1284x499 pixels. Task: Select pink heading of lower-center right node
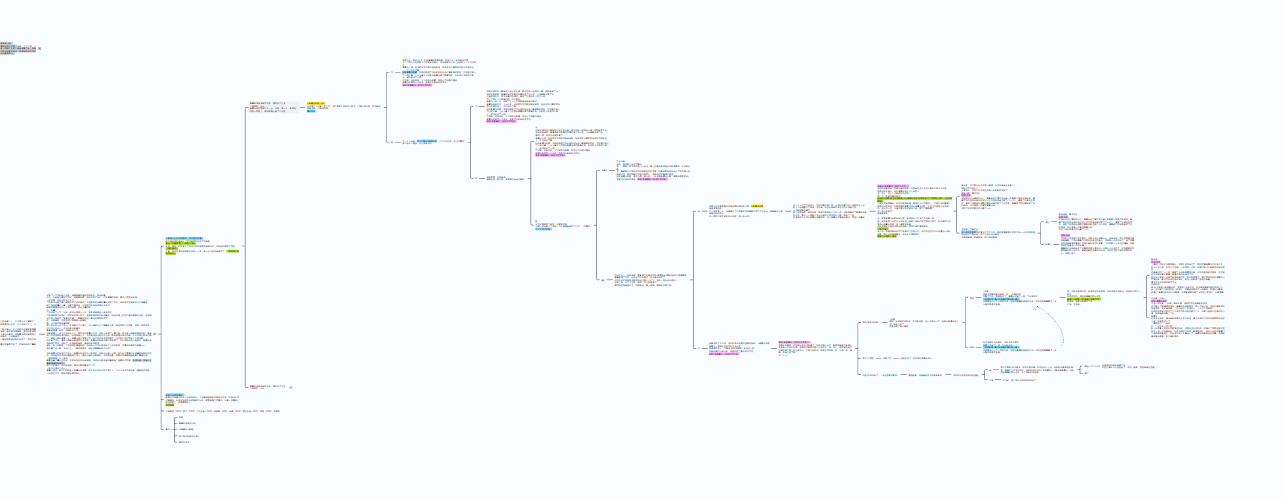[x=795, y=342]
